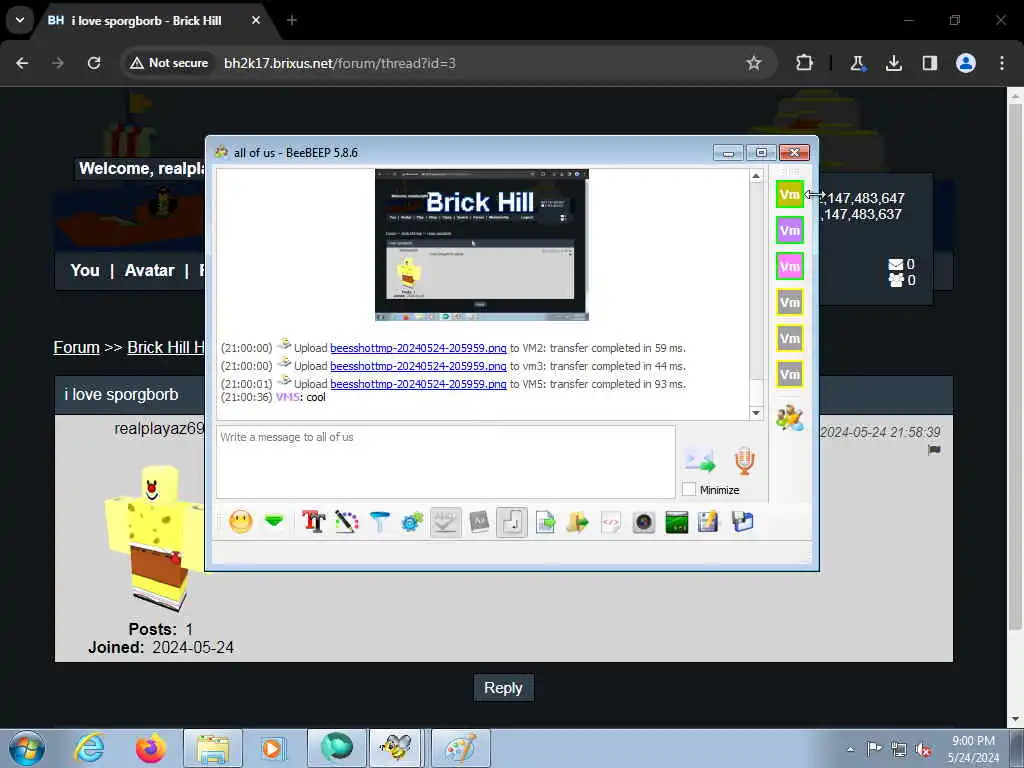1024x768 pixels.
Task: Open a new Chrome tab with the plus
Action: [292, 20]
